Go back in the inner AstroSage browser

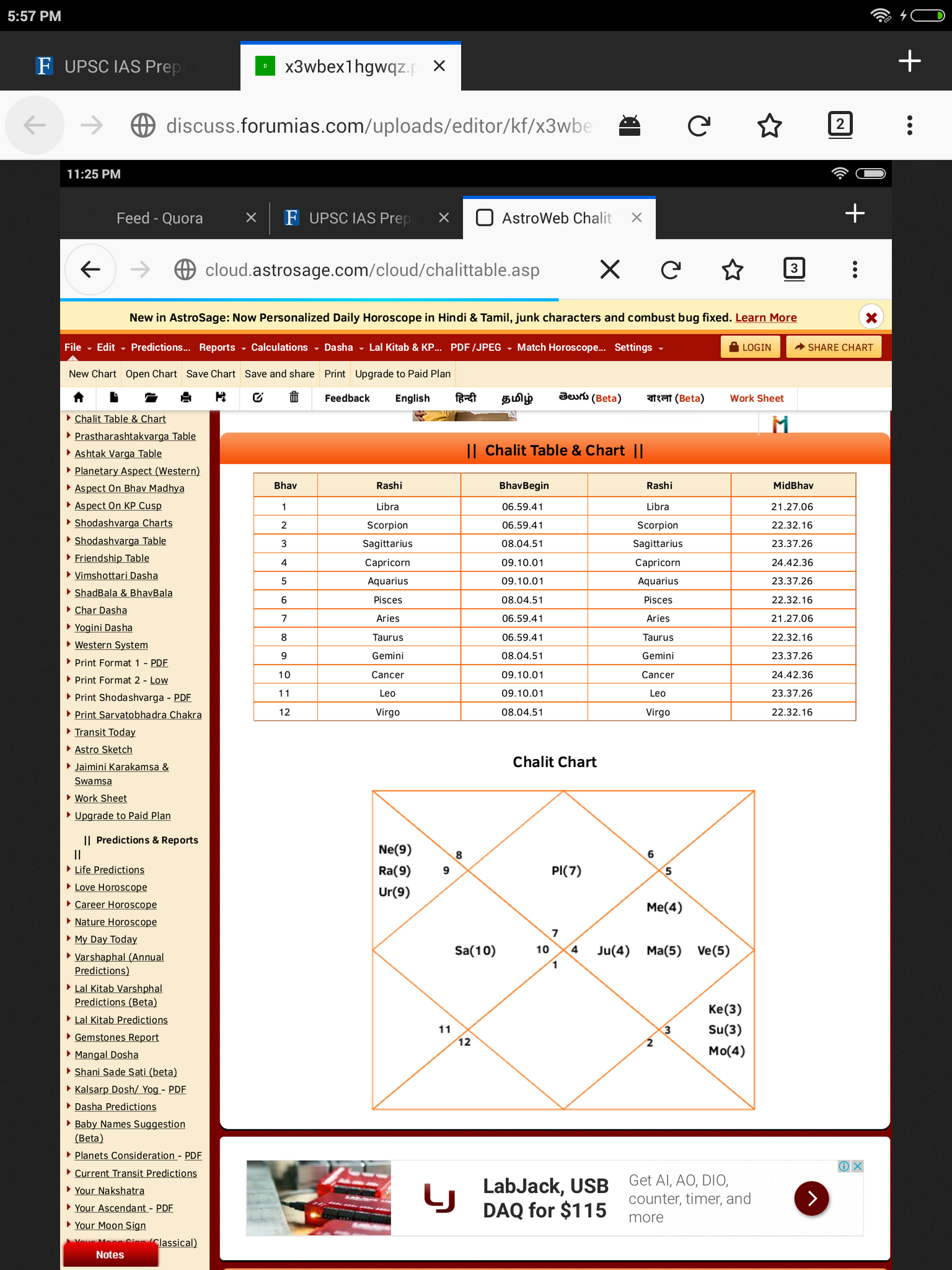(90, 269)
